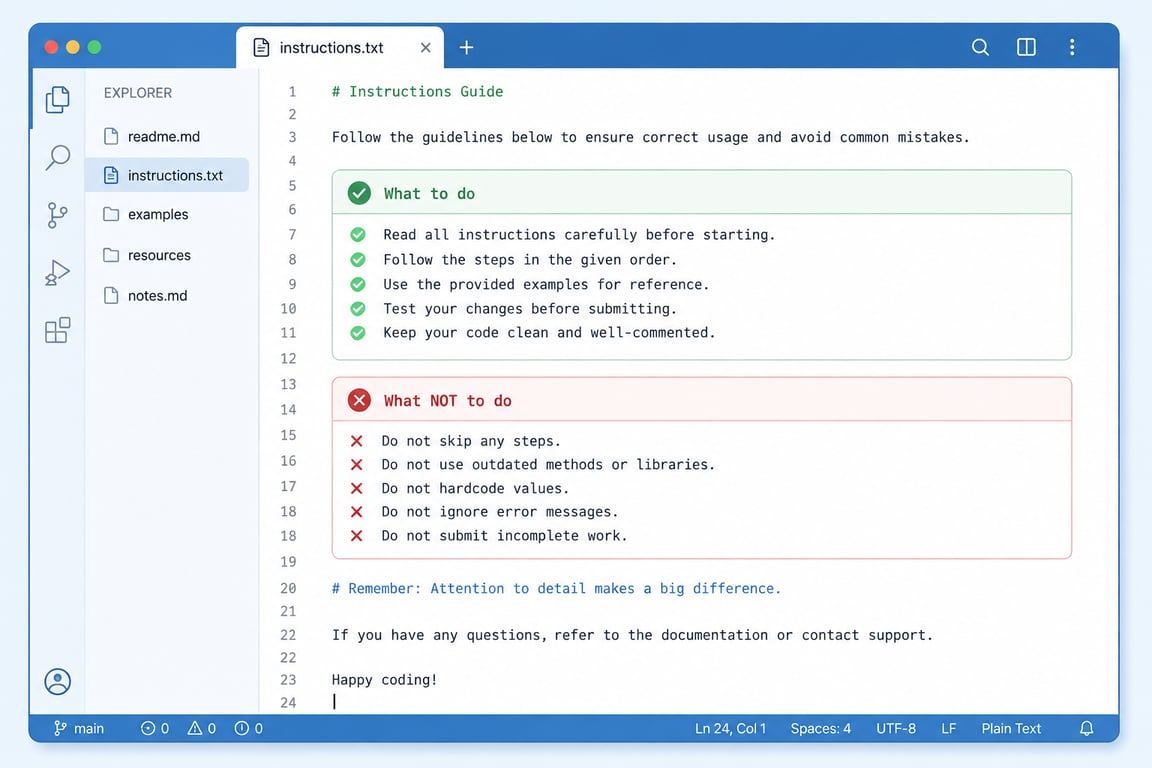The height and width of the screenshot is (768, 1152).
Task: Click X icon next to 'Do not skip any steps'
Action: [356, 441]
